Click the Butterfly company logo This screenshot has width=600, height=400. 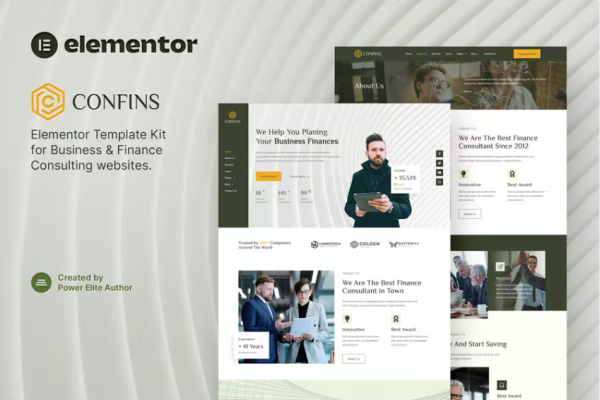(405, 244)
